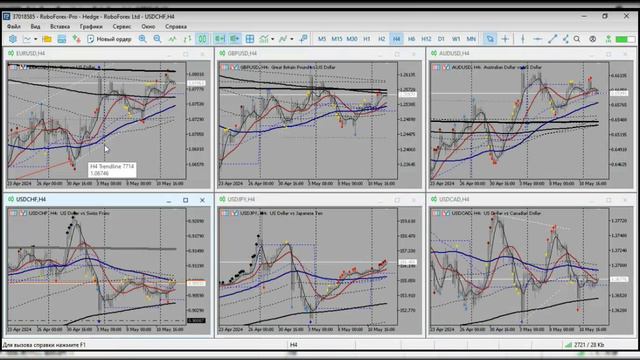Switch timeframe to H12

(x=426, y=39)
